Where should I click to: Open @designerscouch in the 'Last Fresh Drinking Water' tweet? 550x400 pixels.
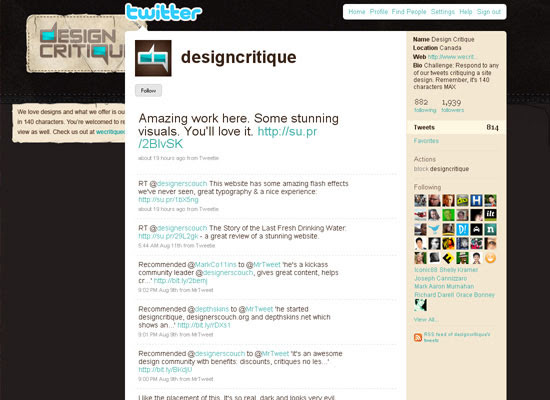182,228
